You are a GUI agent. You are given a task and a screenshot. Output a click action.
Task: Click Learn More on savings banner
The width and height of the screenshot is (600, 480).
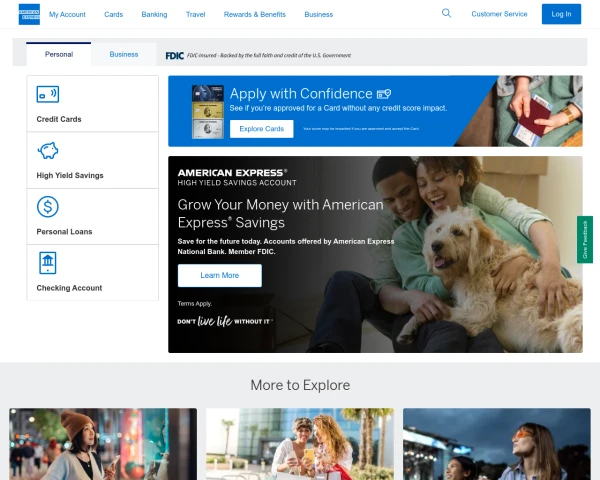219,275
